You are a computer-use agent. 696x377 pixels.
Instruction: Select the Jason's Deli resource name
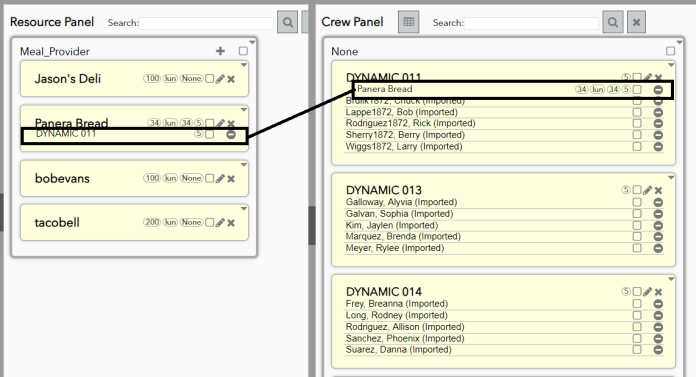pos(68,79)
